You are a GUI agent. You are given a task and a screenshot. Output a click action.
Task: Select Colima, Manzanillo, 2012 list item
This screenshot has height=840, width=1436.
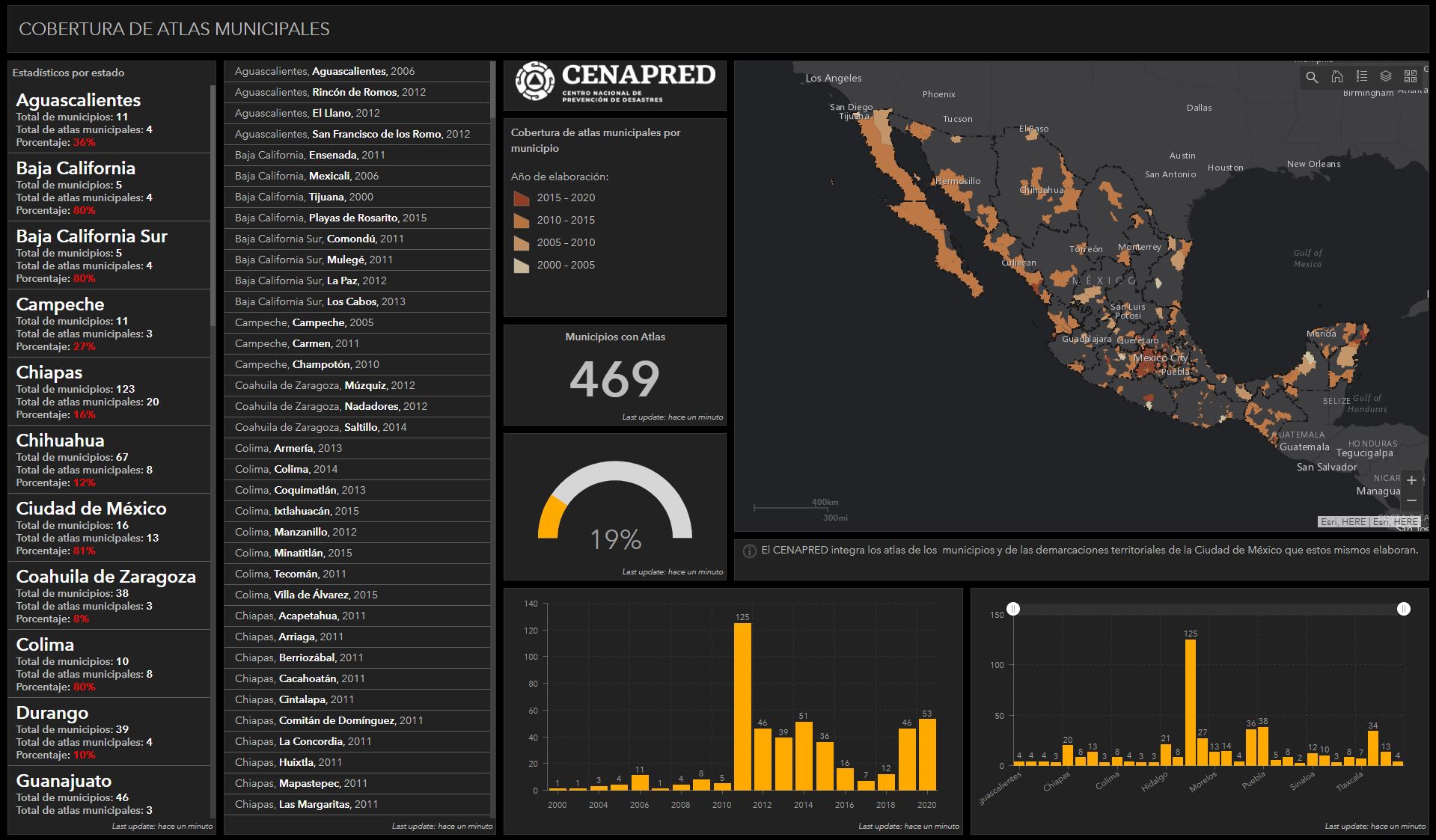coord(357,532)
